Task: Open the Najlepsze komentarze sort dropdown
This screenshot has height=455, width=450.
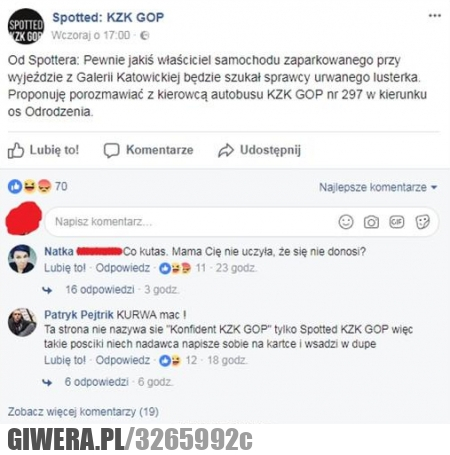Action: (x=378, y=187)
